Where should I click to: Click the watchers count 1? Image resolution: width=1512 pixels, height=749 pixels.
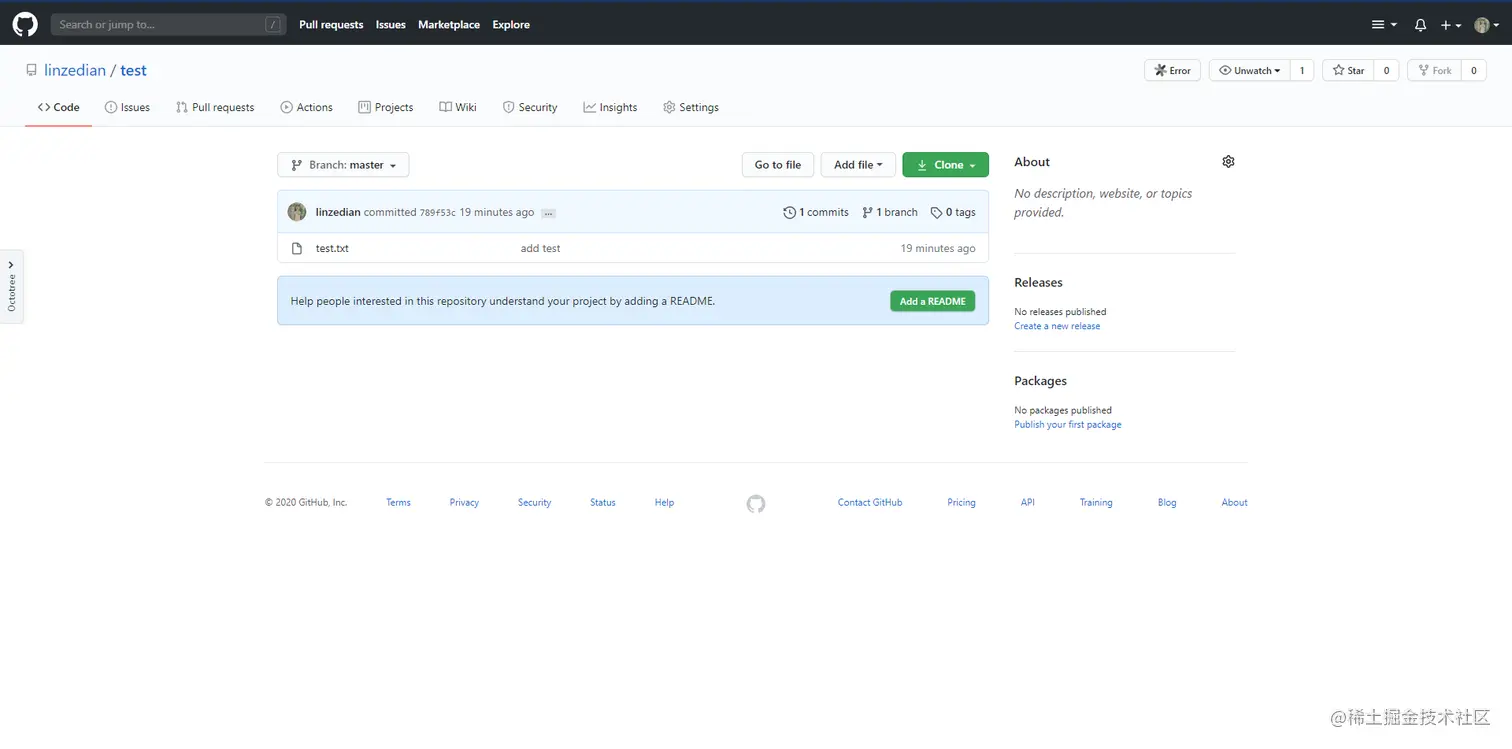coord(1302,70)
